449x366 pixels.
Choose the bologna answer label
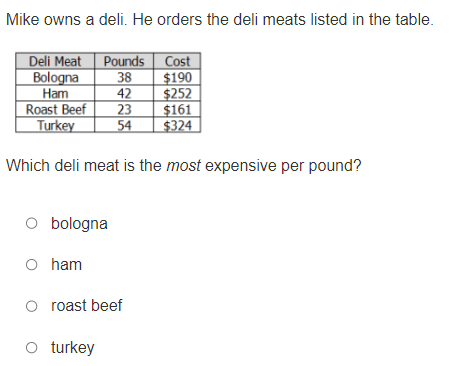tap(79, 224)
